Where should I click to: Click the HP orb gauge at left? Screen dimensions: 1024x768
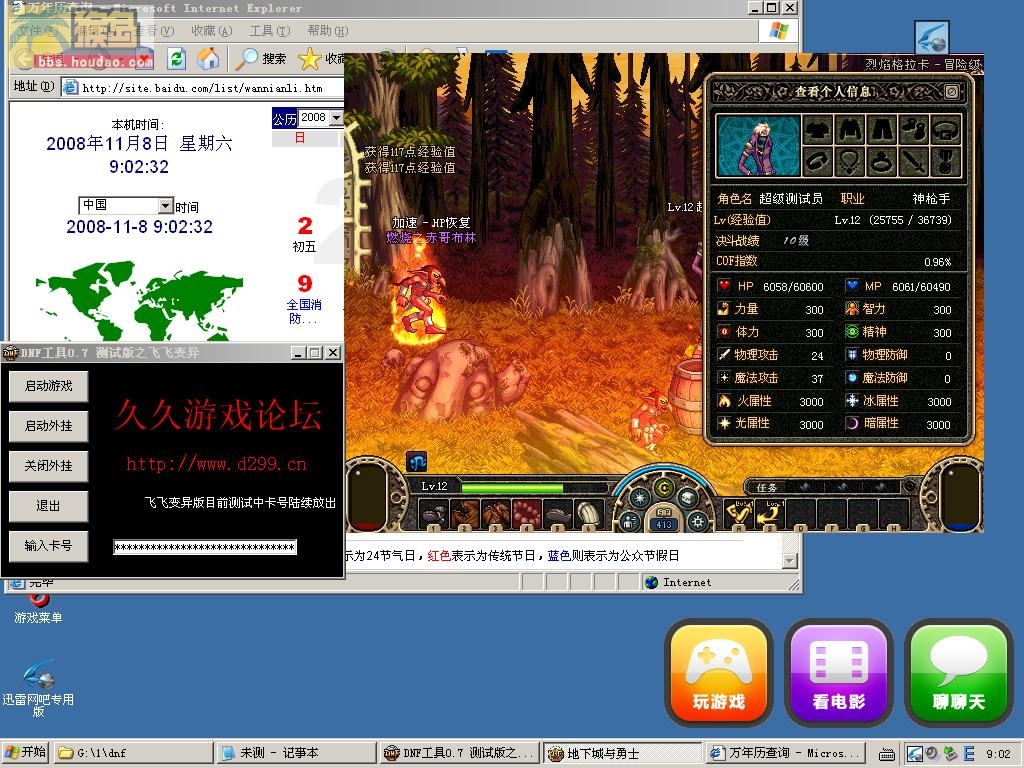368,496
